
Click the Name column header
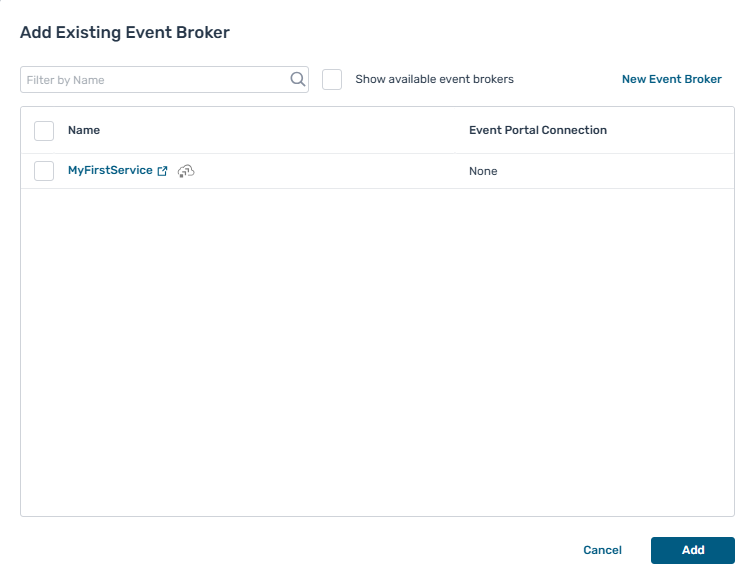point(84,130)
